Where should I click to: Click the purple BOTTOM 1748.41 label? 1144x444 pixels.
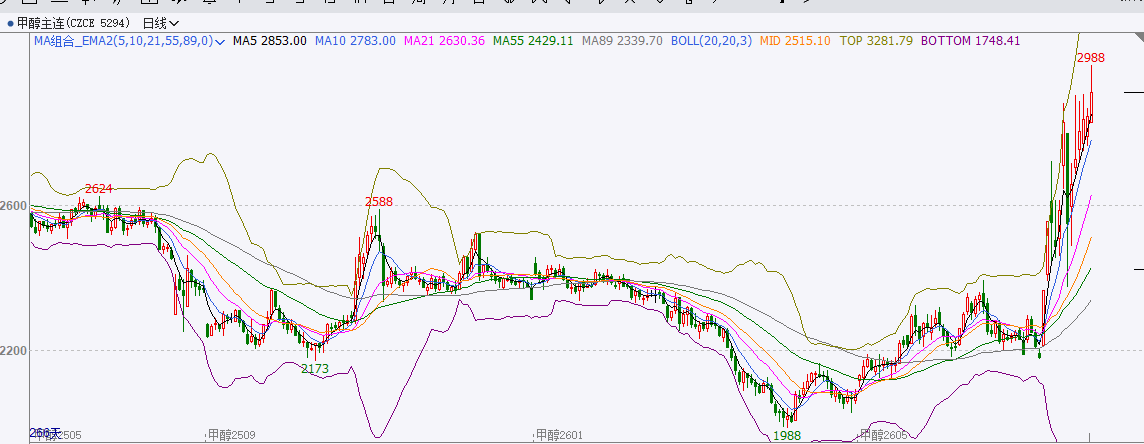tap(970, 41)
